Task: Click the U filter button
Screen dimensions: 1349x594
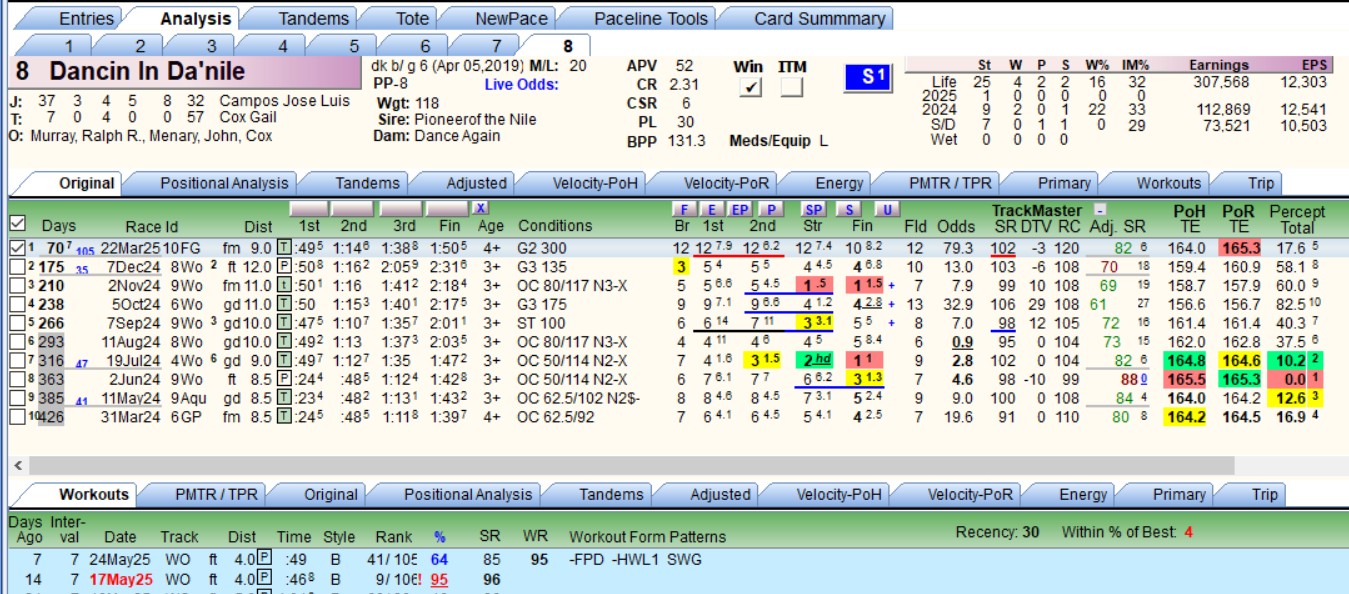Action: [885, 209]
